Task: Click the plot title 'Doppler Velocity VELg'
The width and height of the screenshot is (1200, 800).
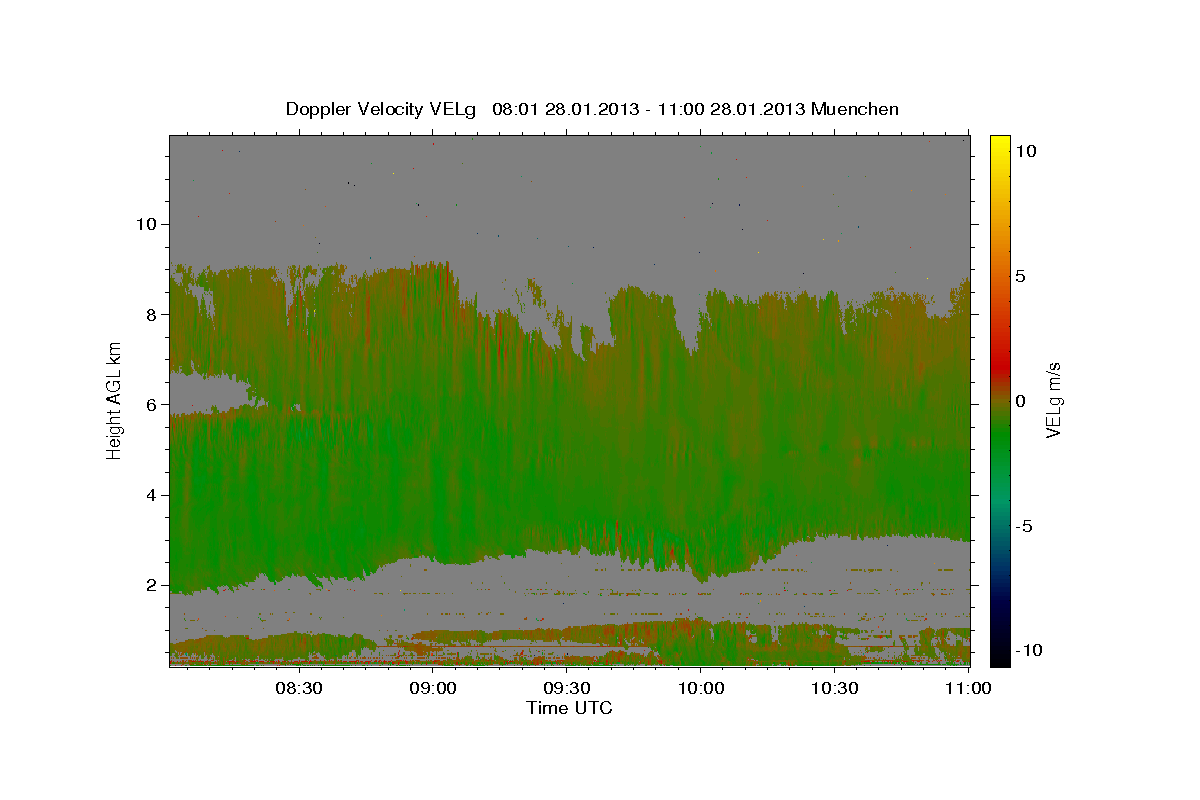Action: [381, 109]
